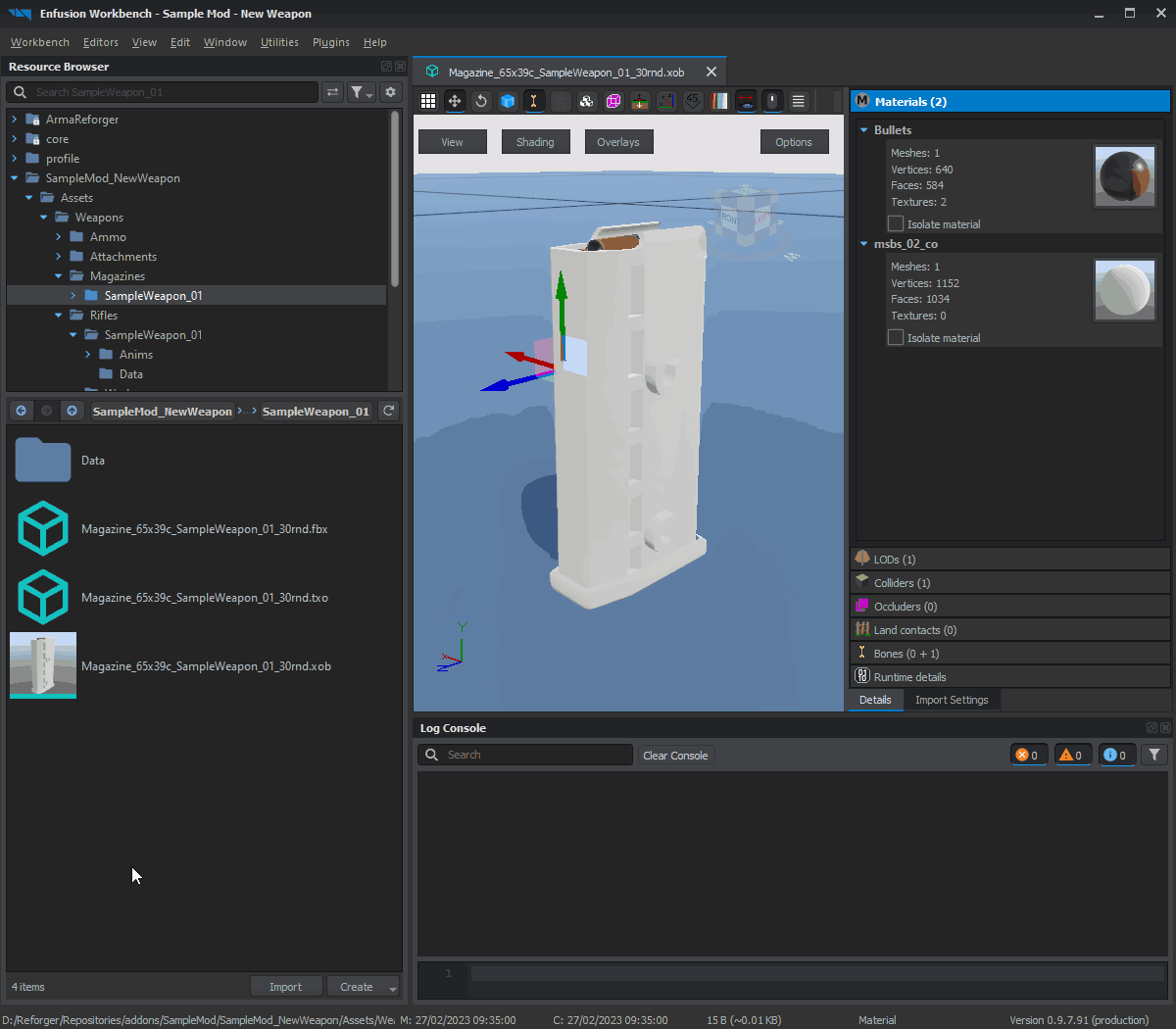Select the move gizmo tool
The image size is (1176, 1029).
coord(455,101)
